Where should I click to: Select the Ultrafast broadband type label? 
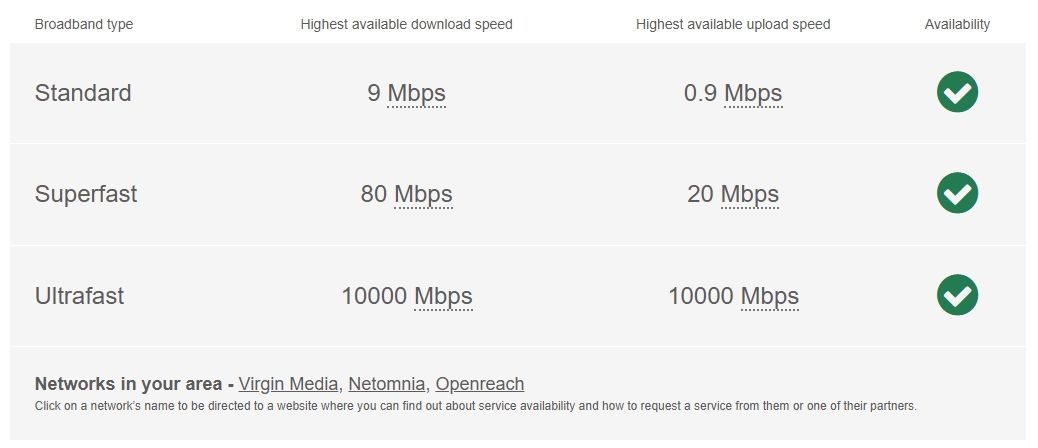79,296
